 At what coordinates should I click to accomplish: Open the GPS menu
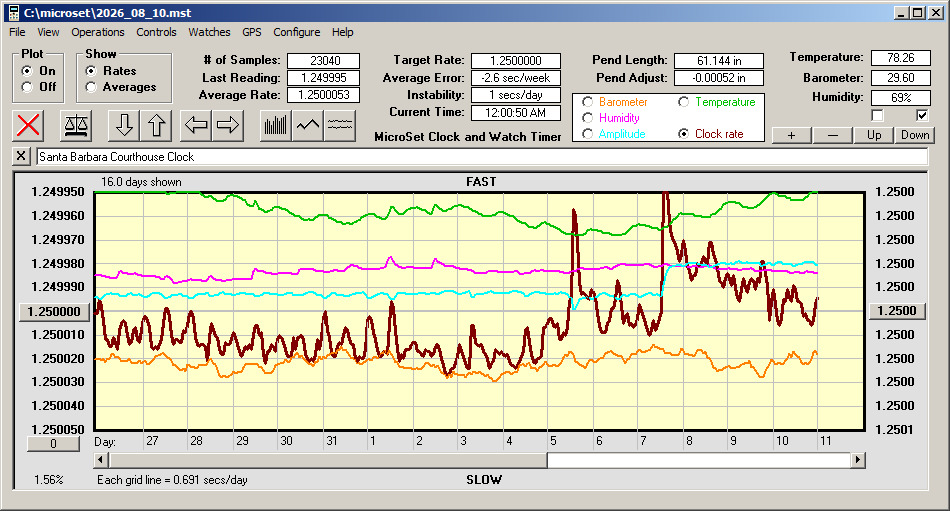coord(252,32)
